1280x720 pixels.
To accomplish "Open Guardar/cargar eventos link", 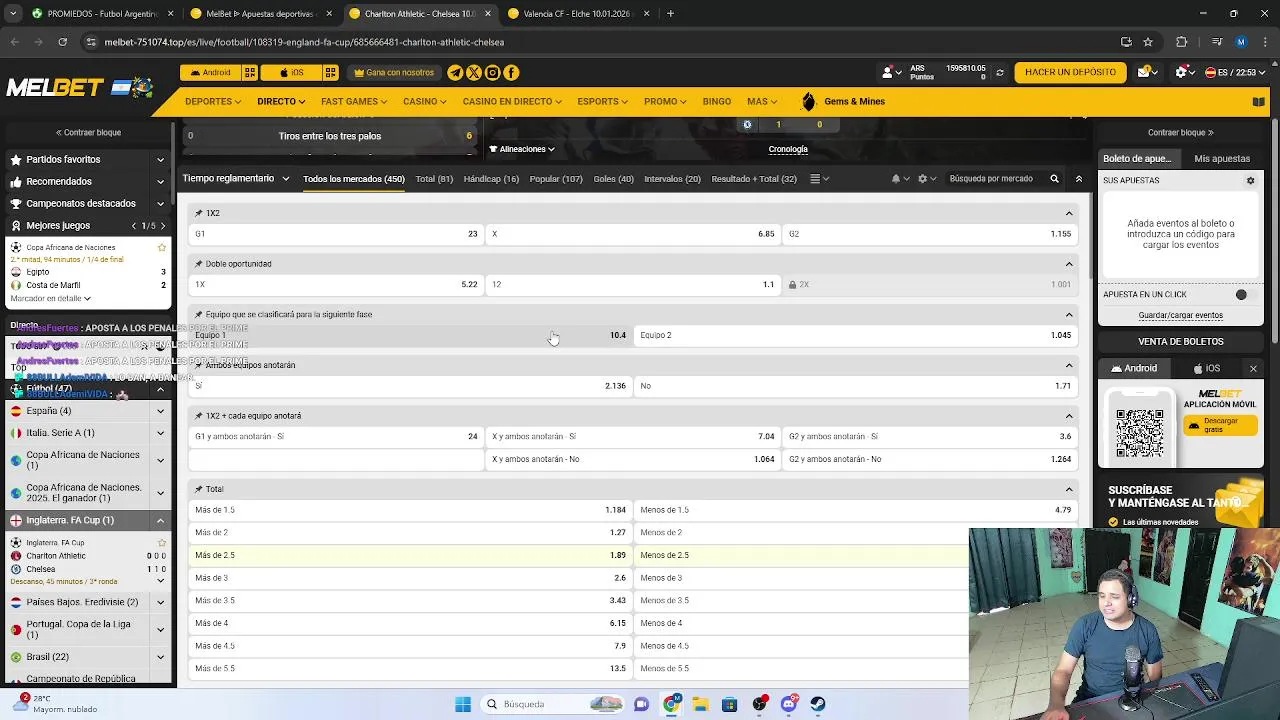I will pos(1180,315).
